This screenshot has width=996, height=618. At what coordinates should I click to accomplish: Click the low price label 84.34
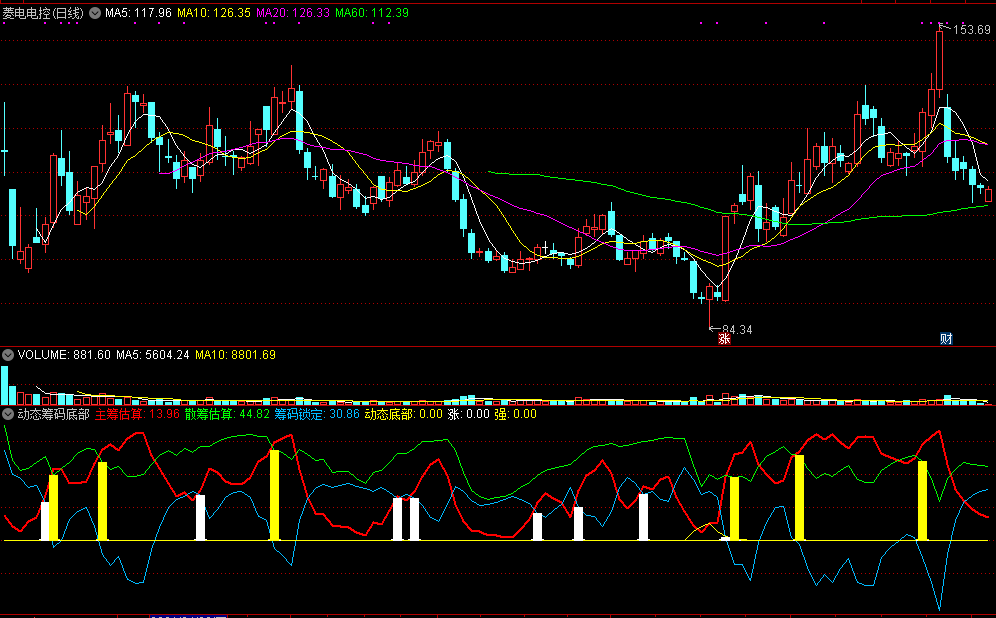pyautogui.click(x=737, y=330)
